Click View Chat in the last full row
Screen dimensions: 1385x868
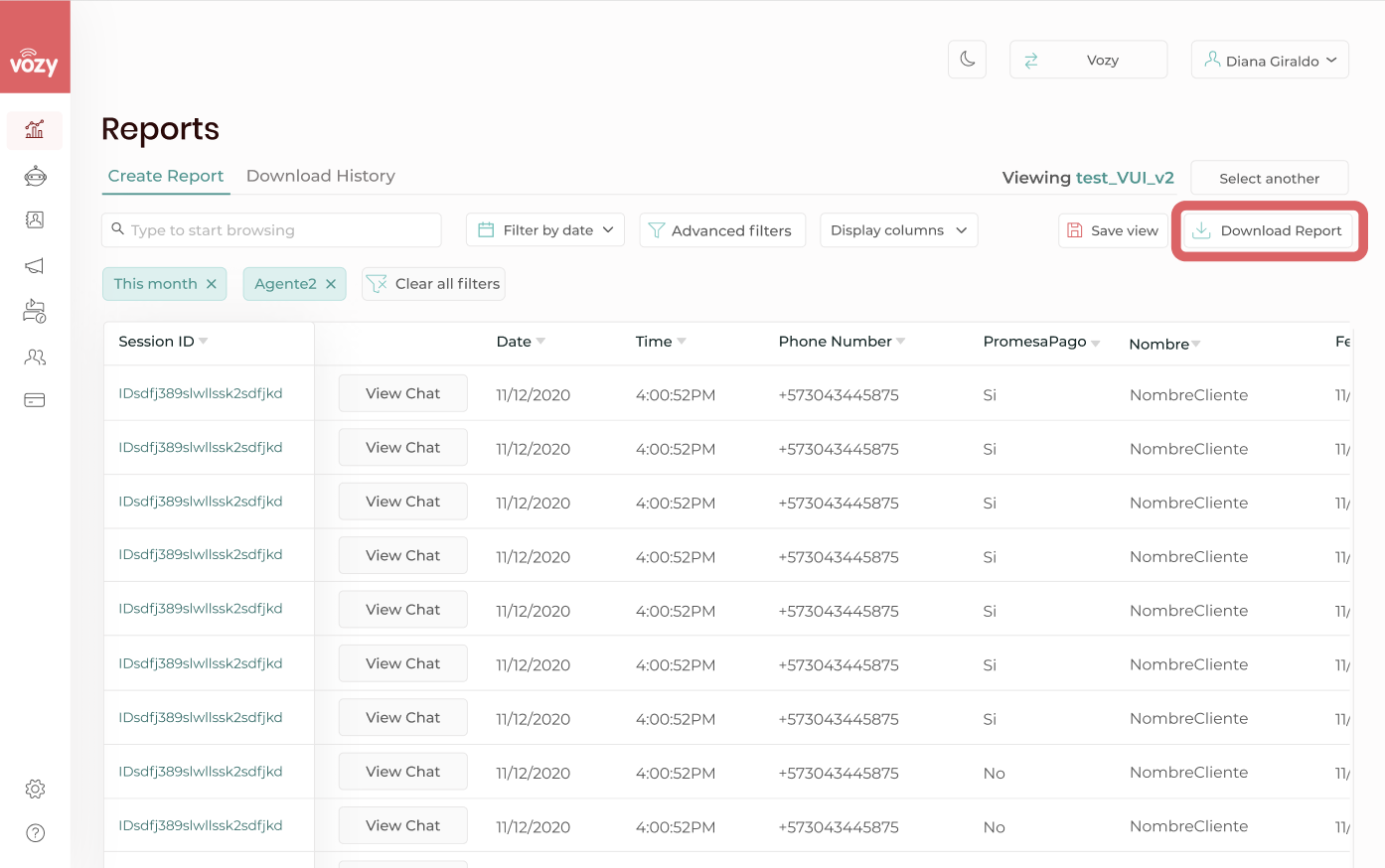coord(402,825)
